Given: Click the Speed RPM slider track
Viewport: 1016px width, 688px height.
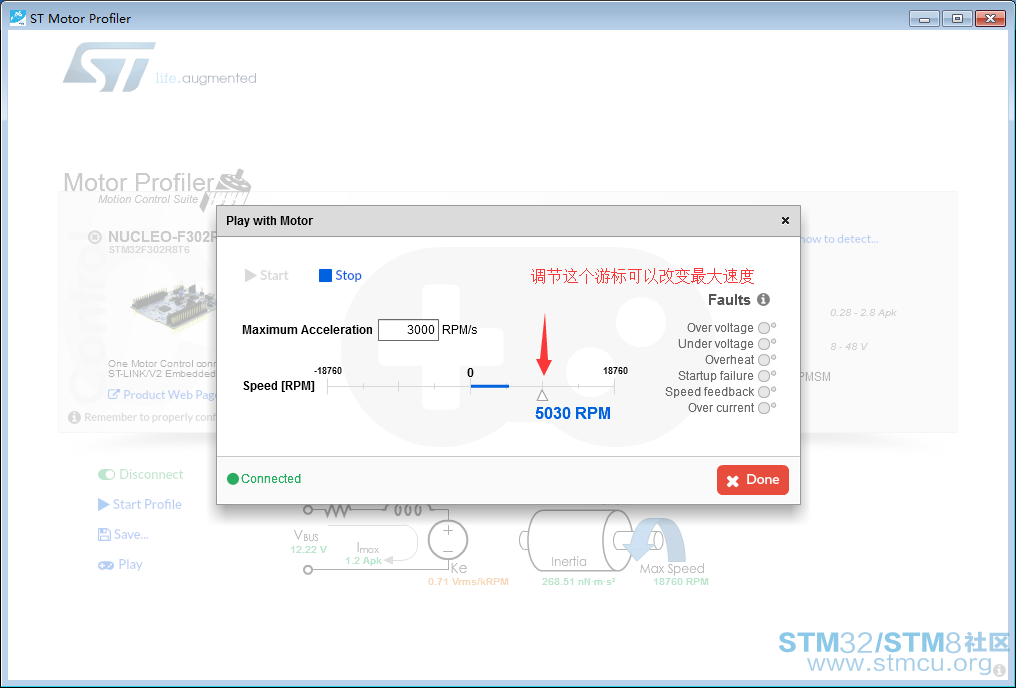Looking at the screenshot, I should (470, 386).
